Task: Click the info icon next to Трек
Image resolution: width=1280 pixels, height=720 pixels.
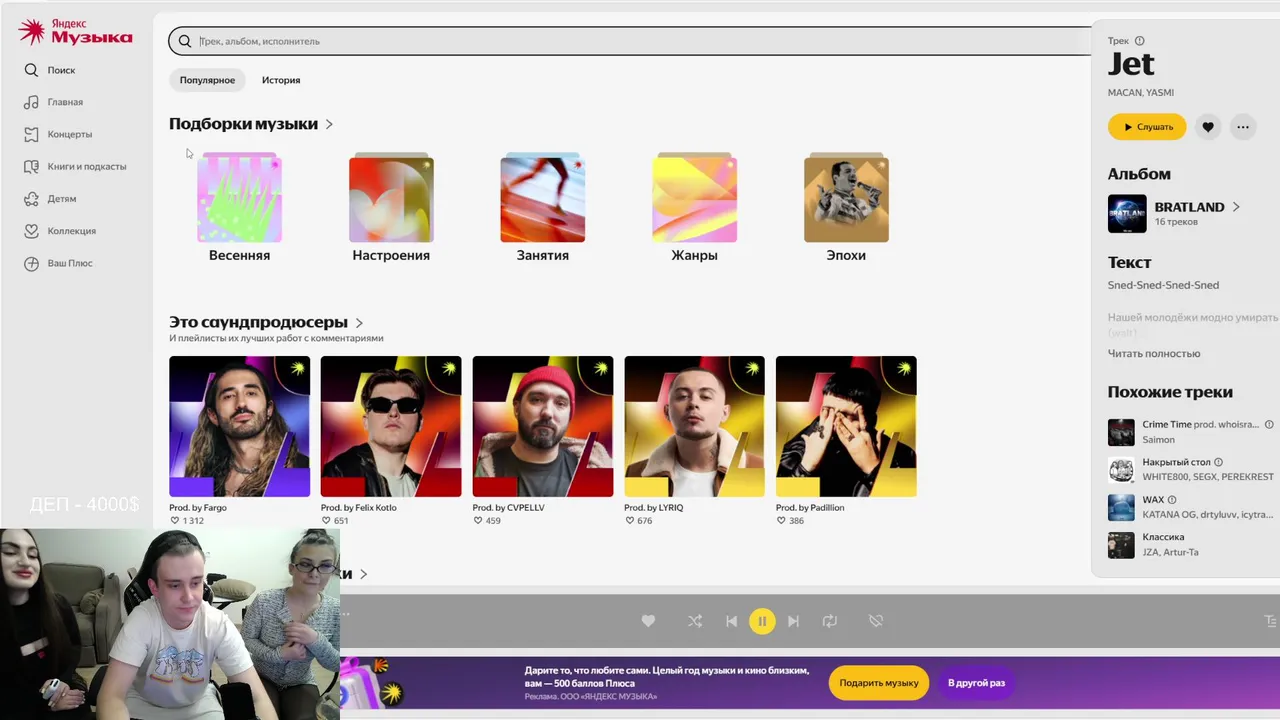Action: tap(1139, 41)
